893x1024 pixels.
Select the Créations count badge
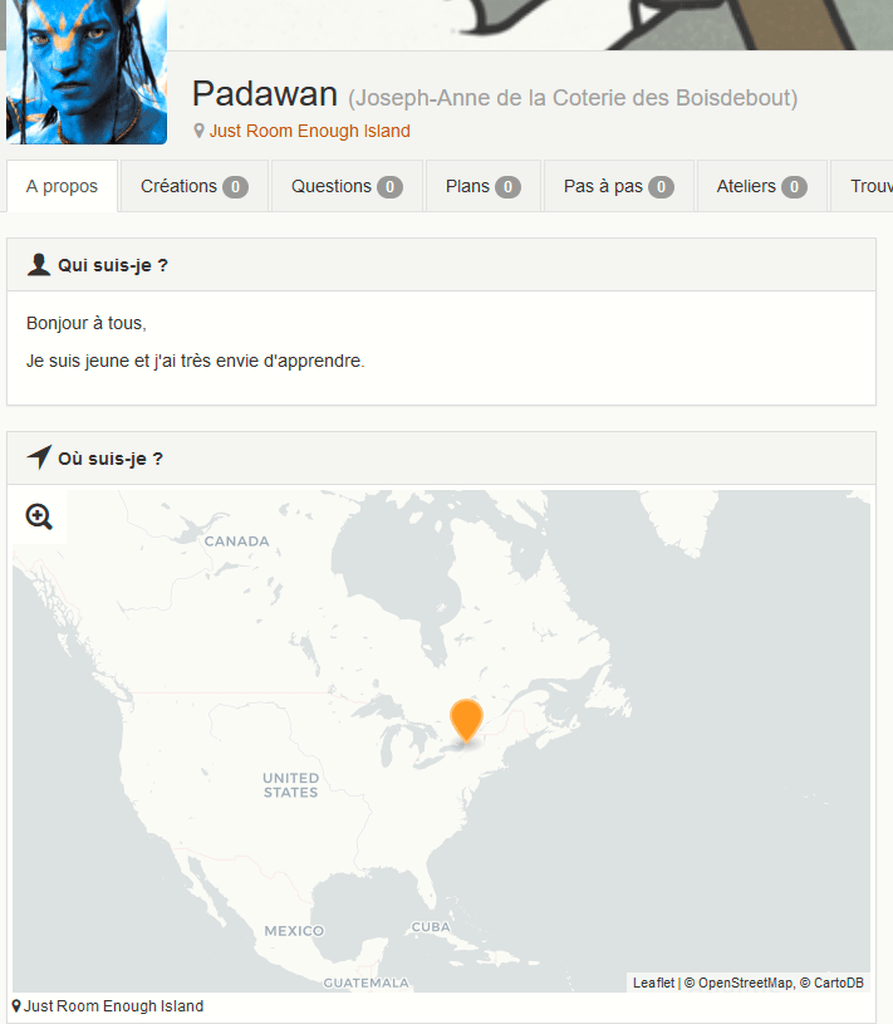click(x=235, y=187)
